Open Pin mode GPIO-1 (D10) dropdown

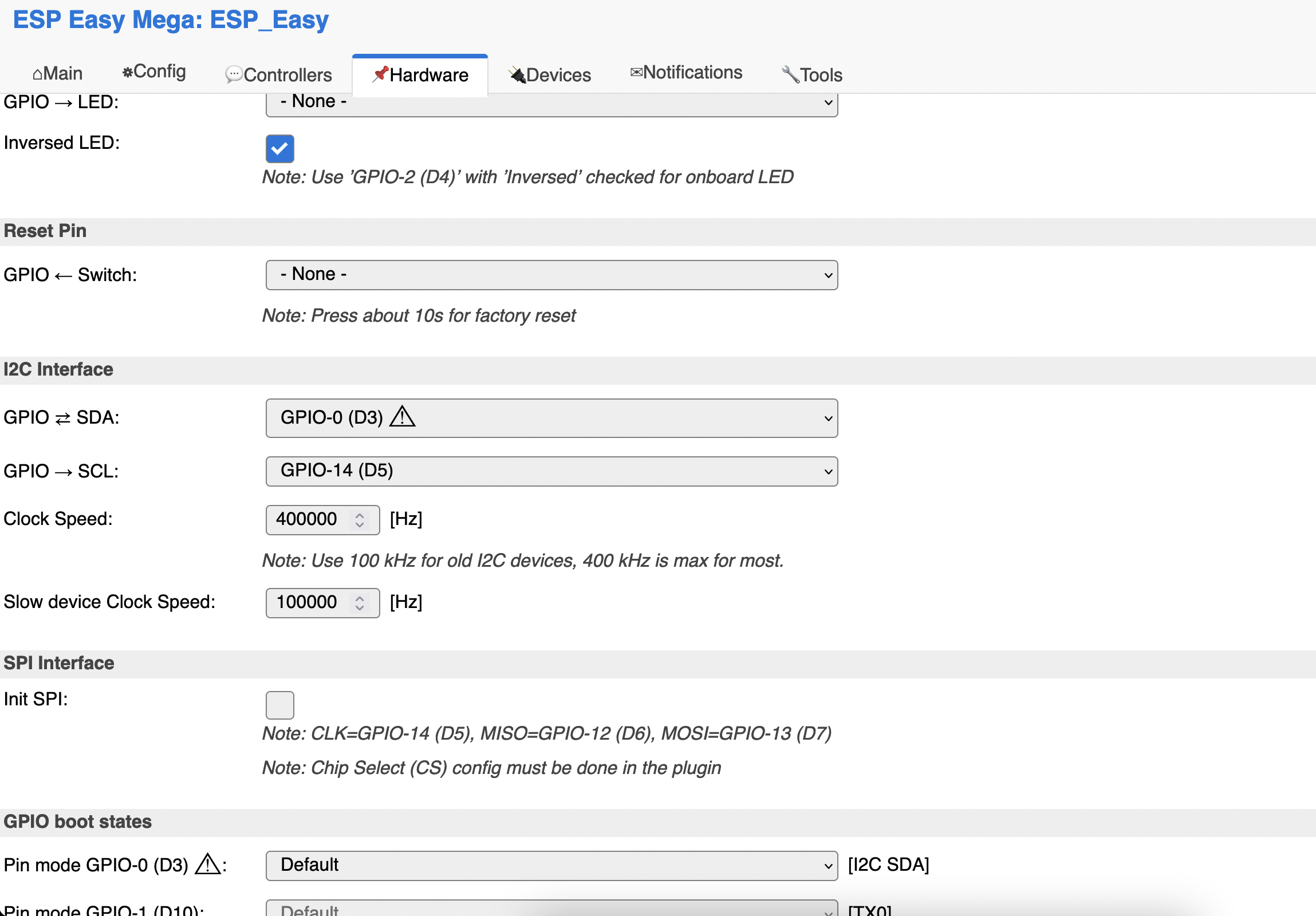[551, 909]
